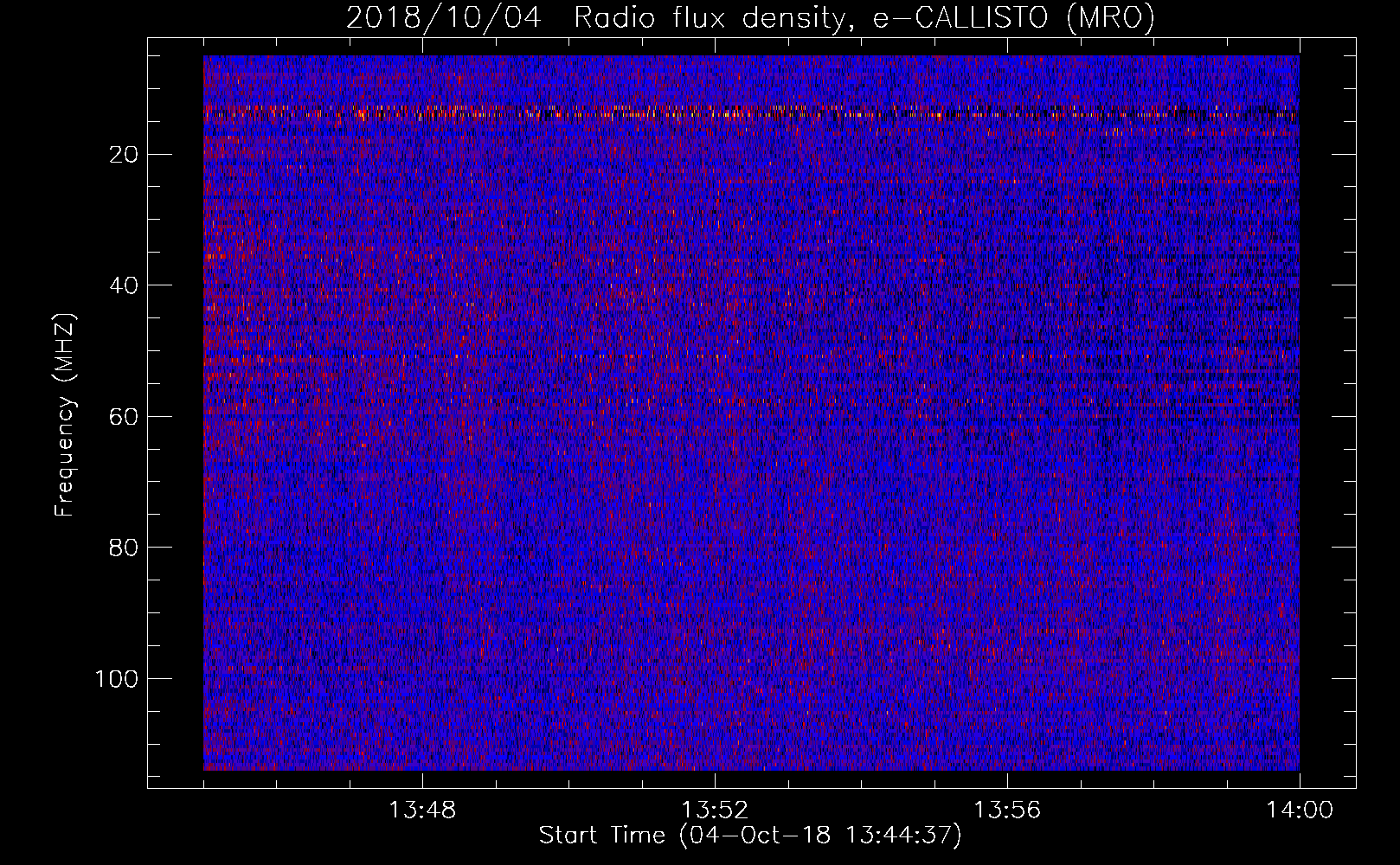Click the "Frequency (MHZ)" y-axis label
This screenshot has width=1400, height=865.
(x=65, y=415)
